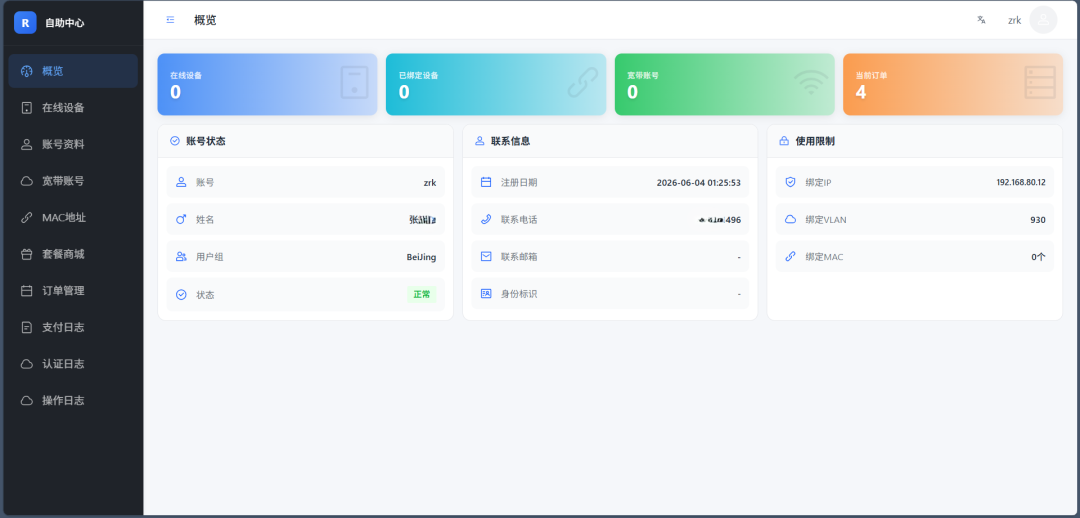
Task: Click the wifi icon on 宽带账号 card
Action: 811,83
